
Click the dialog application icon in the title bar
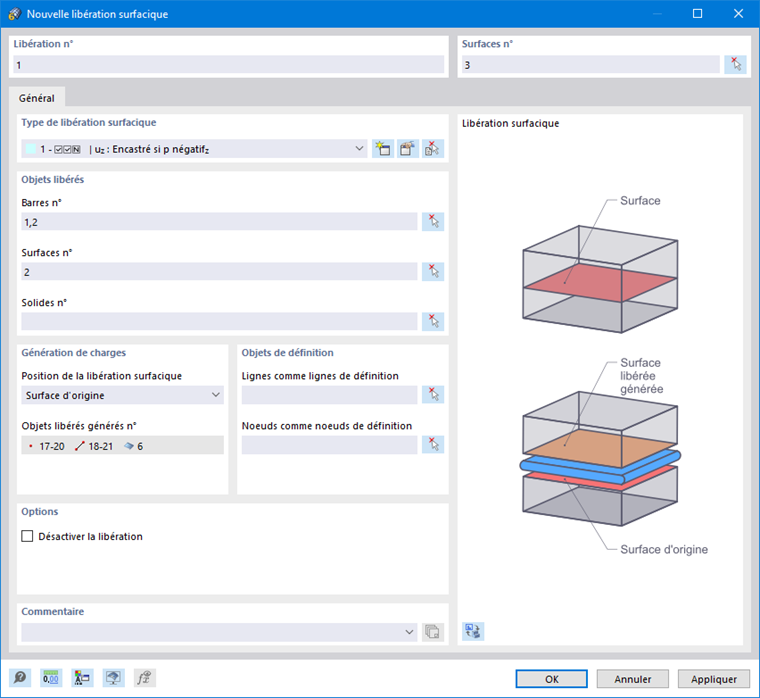[x=15, y=14]
